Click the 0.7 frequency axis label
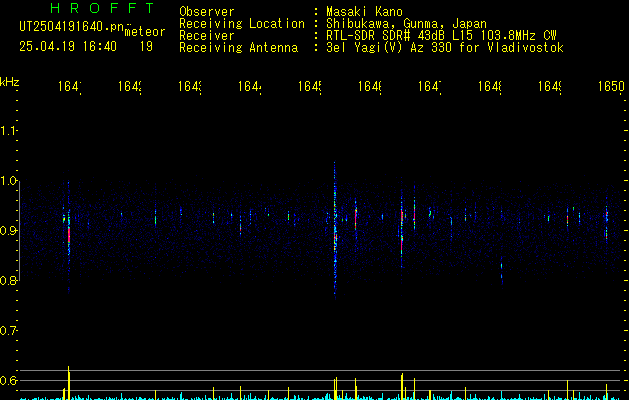The height and width of the screenshot is (400, 629). [x=8, y=331]
